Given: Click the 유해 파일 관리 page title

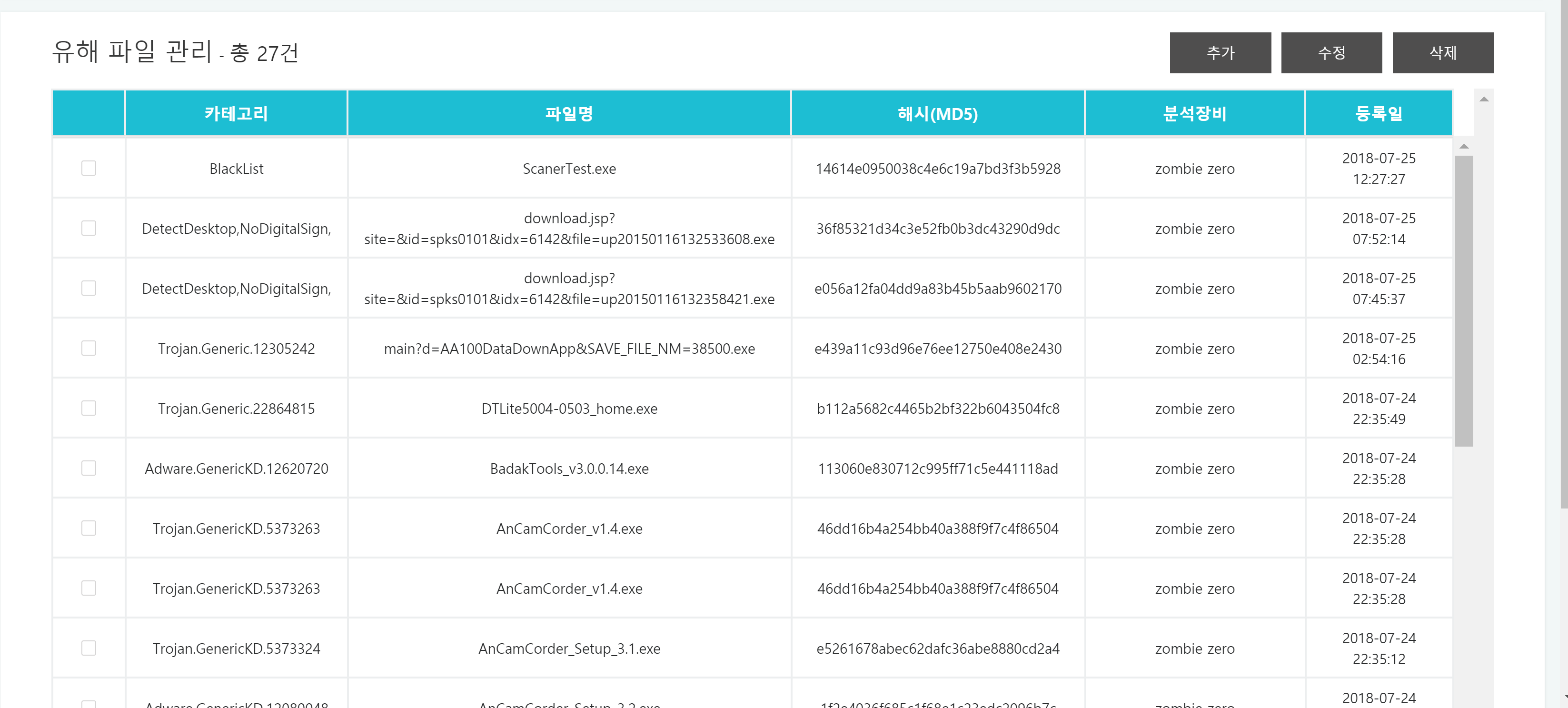Looking at the screenshot, I should (131, 52).
